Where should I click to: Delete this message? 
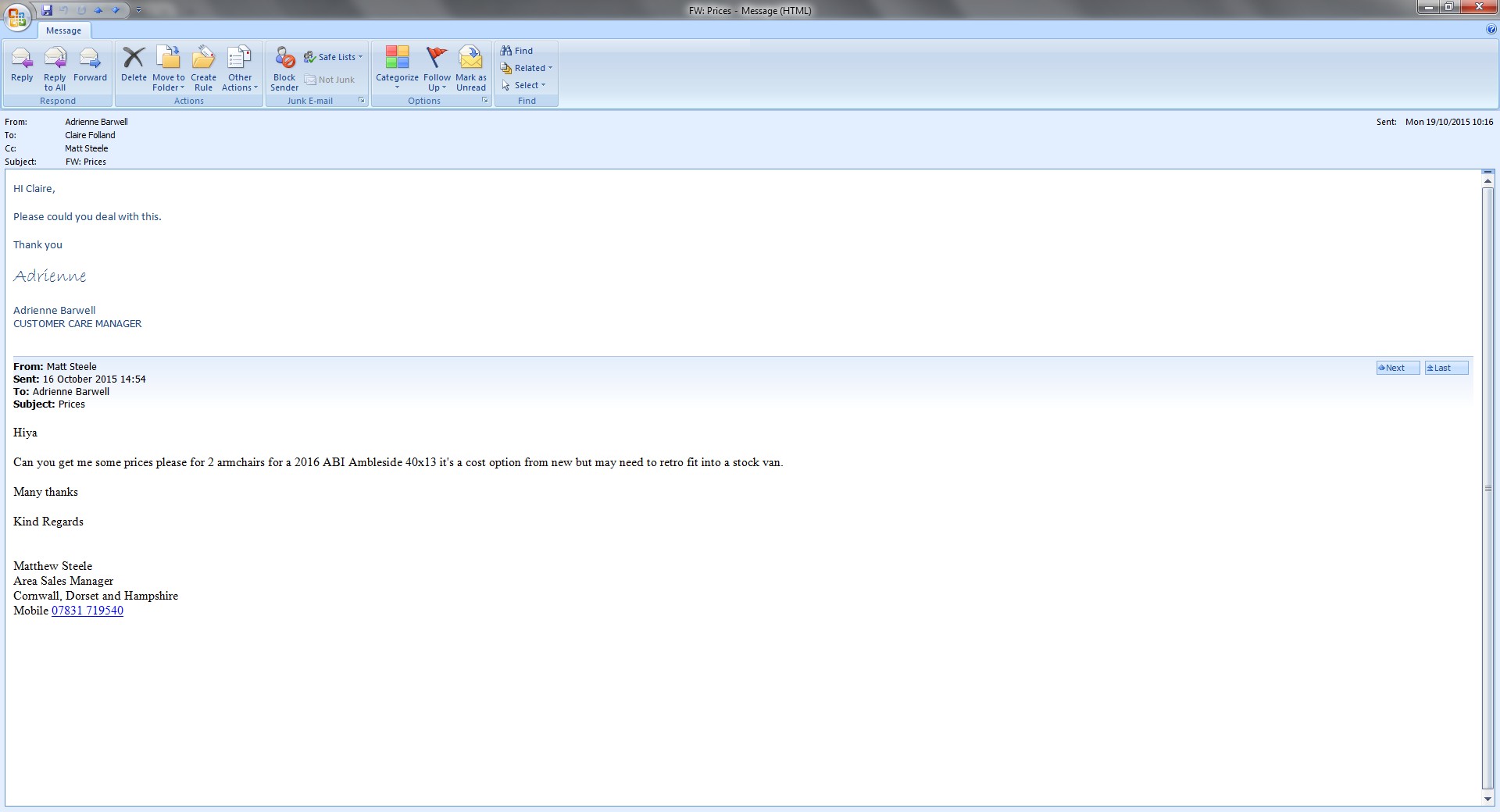[x=134, y=65]
